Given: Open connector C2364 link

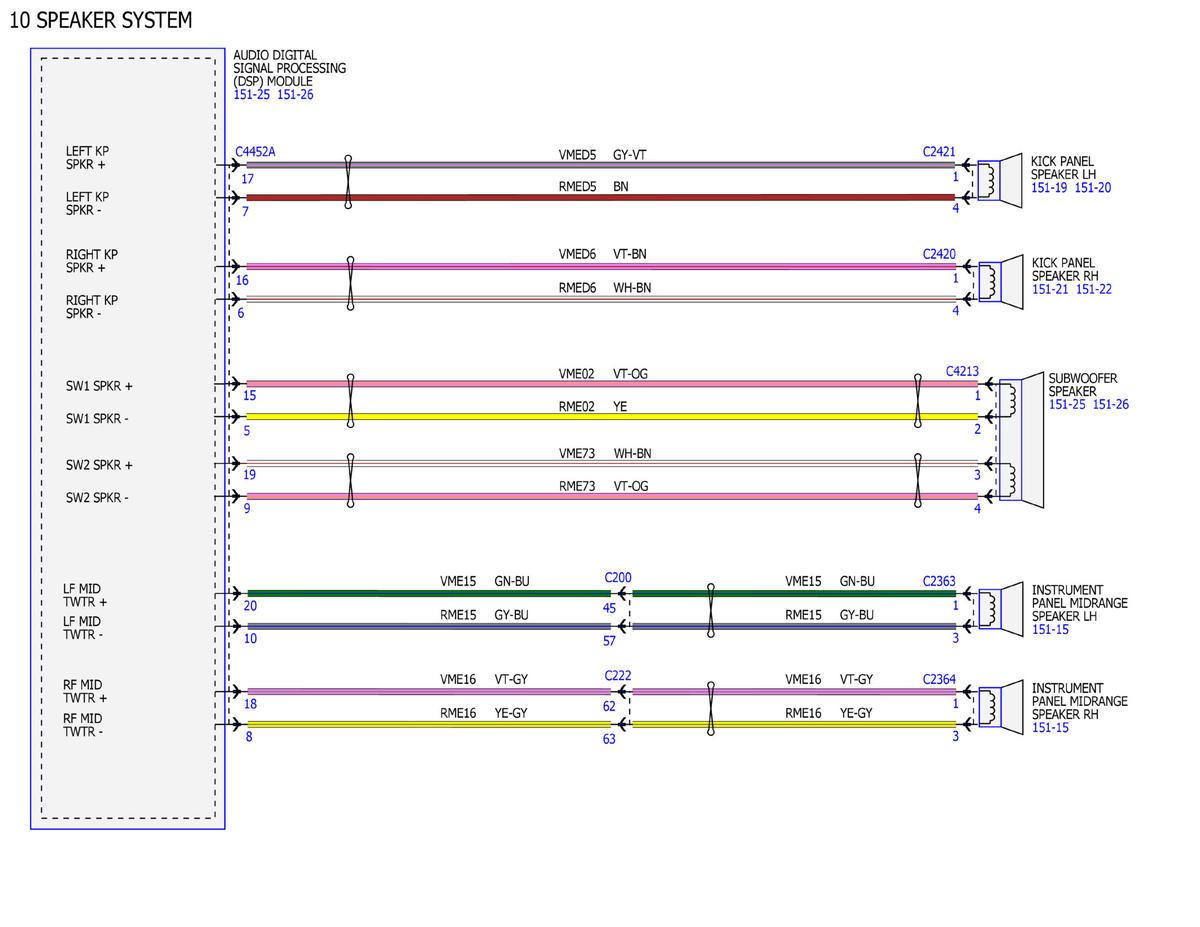Looking at the screenshot, I should coord(939,679).
